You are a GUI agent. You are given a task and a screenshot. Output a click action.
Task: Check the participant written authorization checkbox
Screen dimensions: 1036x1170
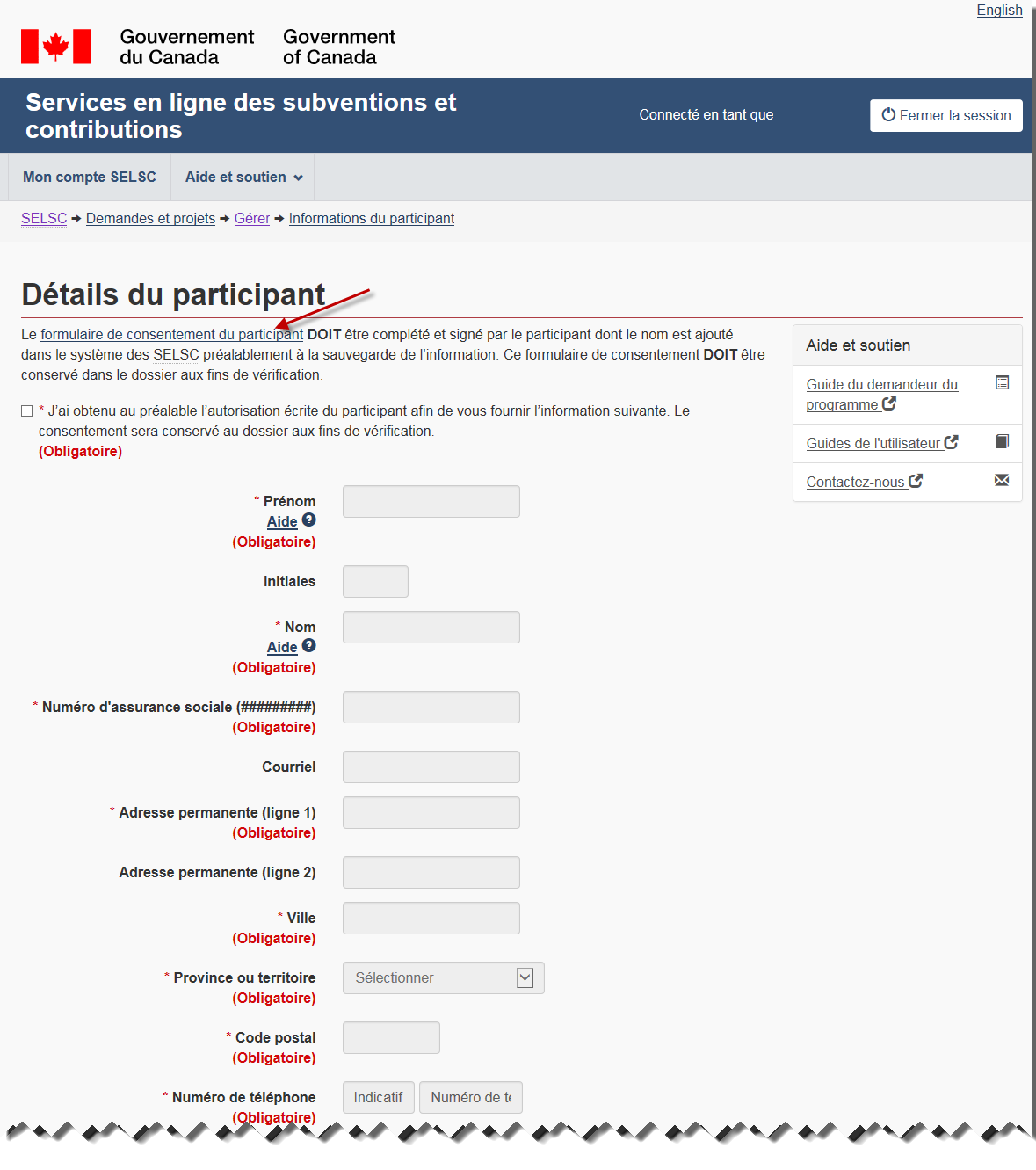click(x=27, y=411)
